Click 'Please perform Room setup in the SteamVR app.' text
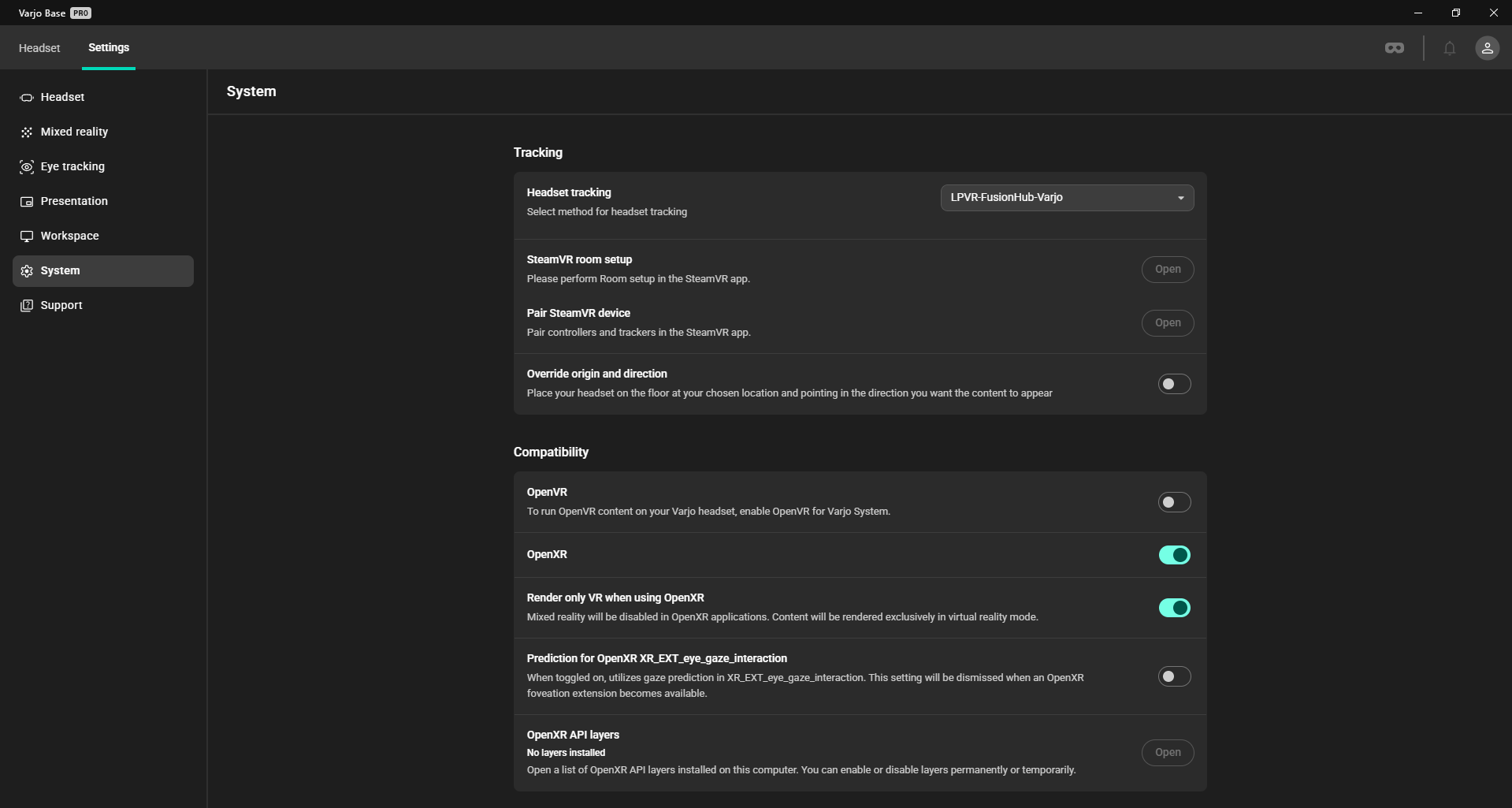Screen dimensions: 1512x808 tap(638, 279)
